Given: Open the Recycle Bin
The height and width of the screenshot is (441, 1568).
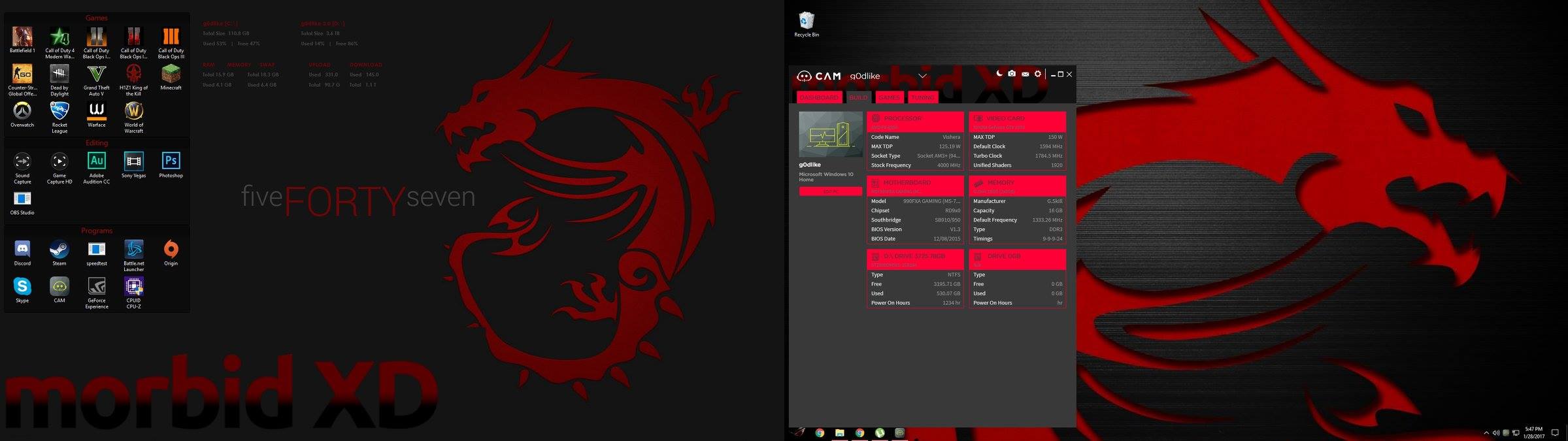Looking at the screenshot, I should point(807,22).
